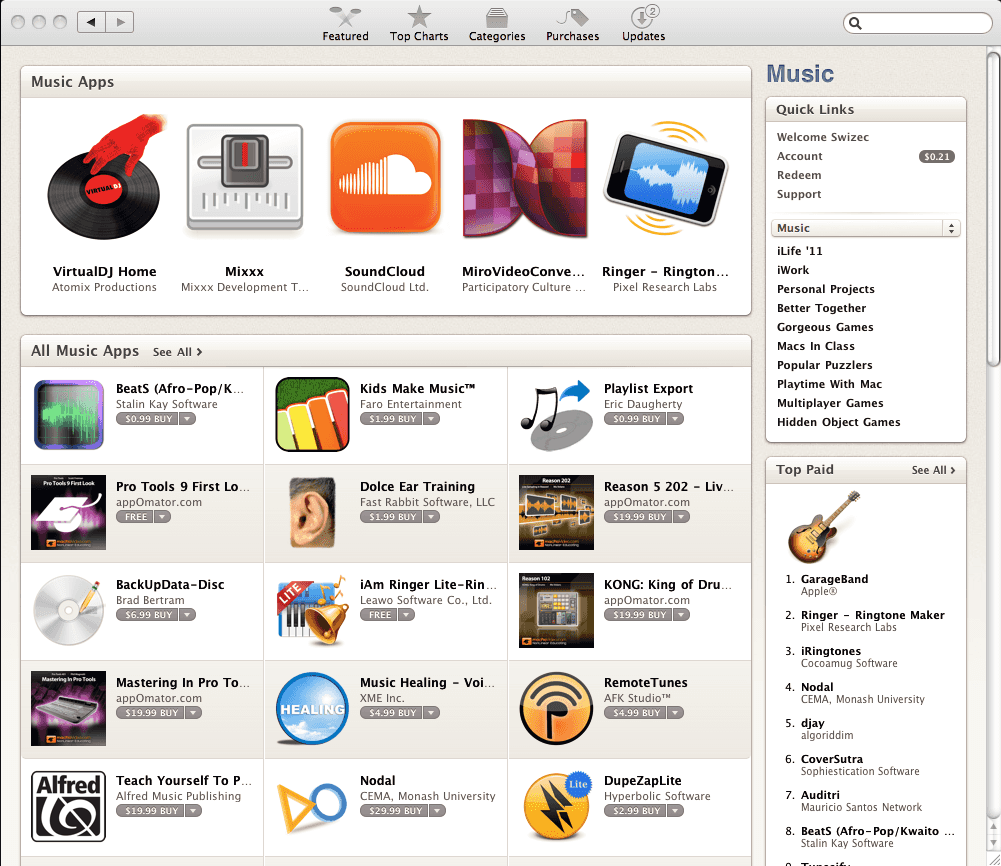Click the GarageBand guitar icon
The height and width of the screenshot is (866, 1001).
point(824,526)
